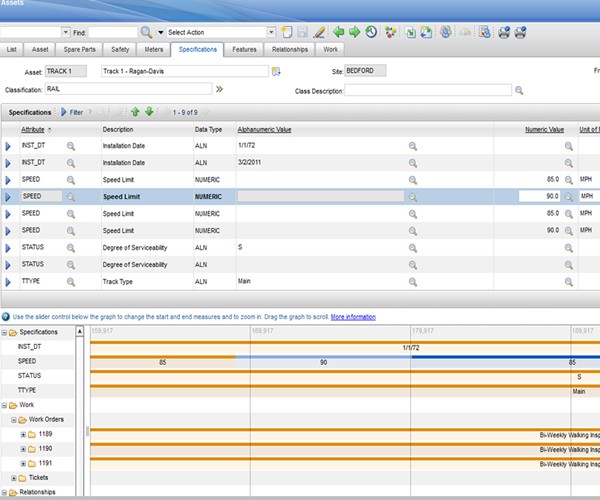Image resolution: width=600 pixels, height=500 pixels.
Task: Collapse the Work Orders tree folder
Action: (14, 420)
